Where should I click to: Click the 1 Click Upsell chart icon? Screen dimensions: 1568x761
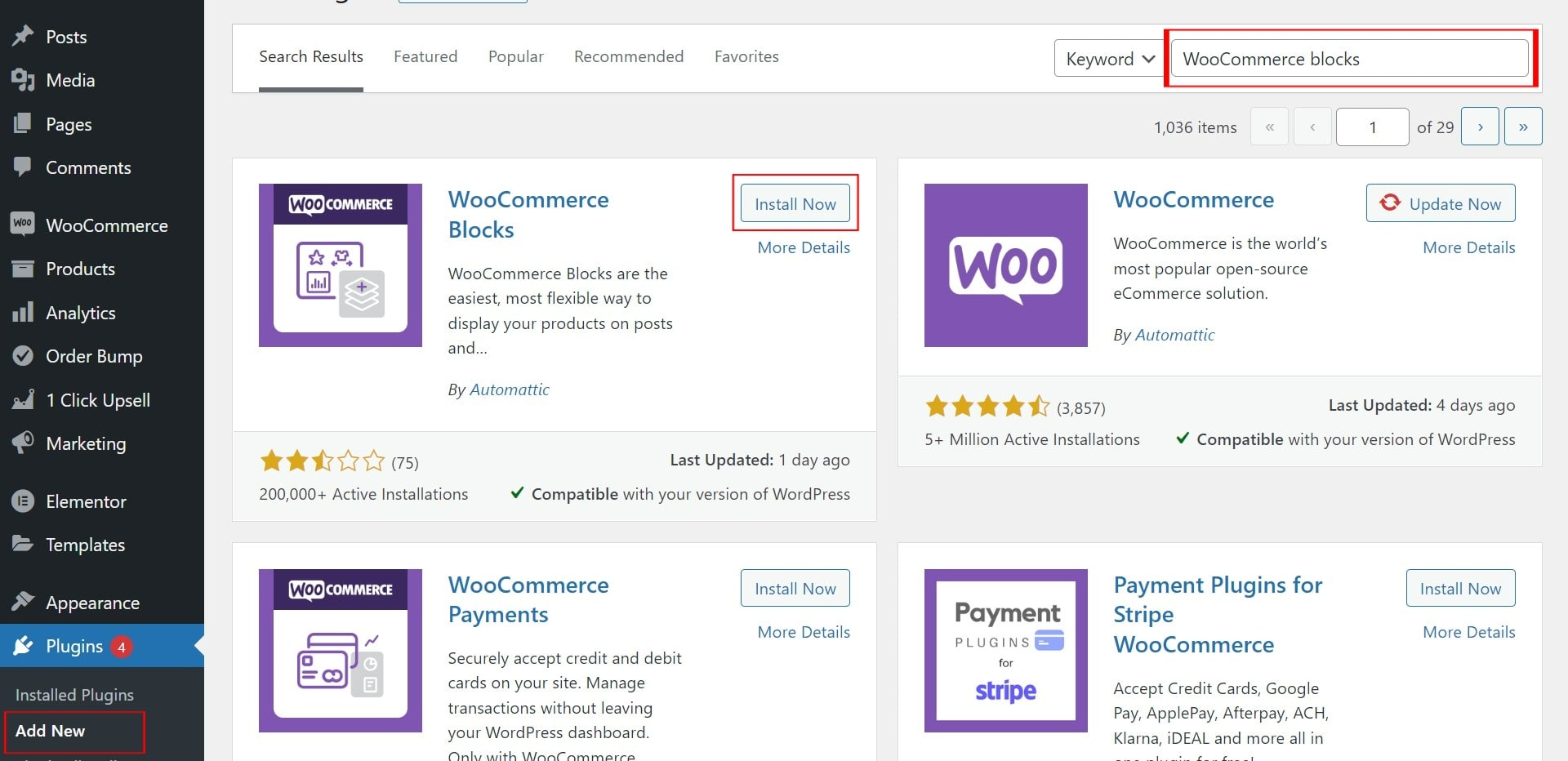pyautogui.click(x=23, y=400)
